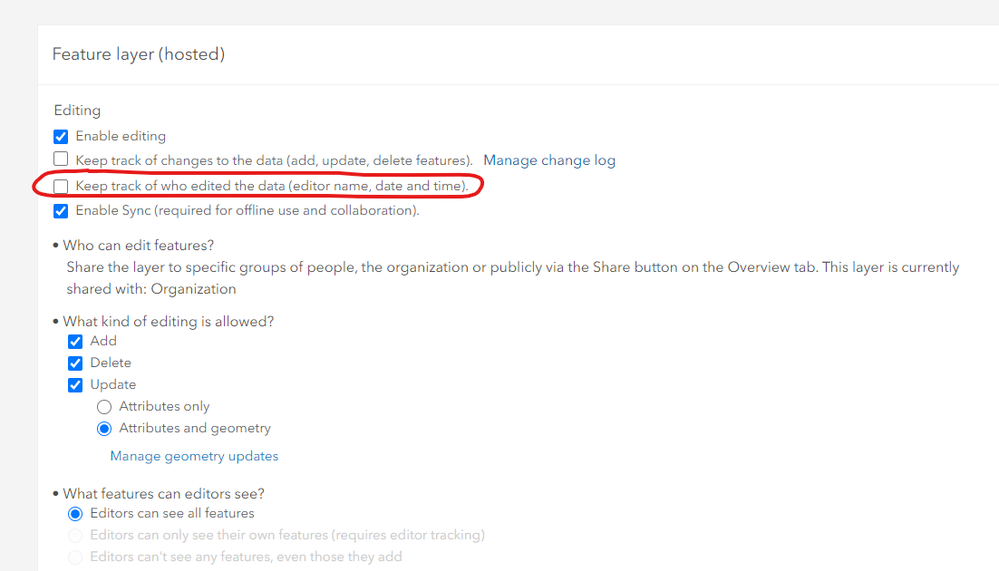The width and height of the screenshot is (999, 571).
Task: Open the Manage geometry updates link
Action: [194, 456]
